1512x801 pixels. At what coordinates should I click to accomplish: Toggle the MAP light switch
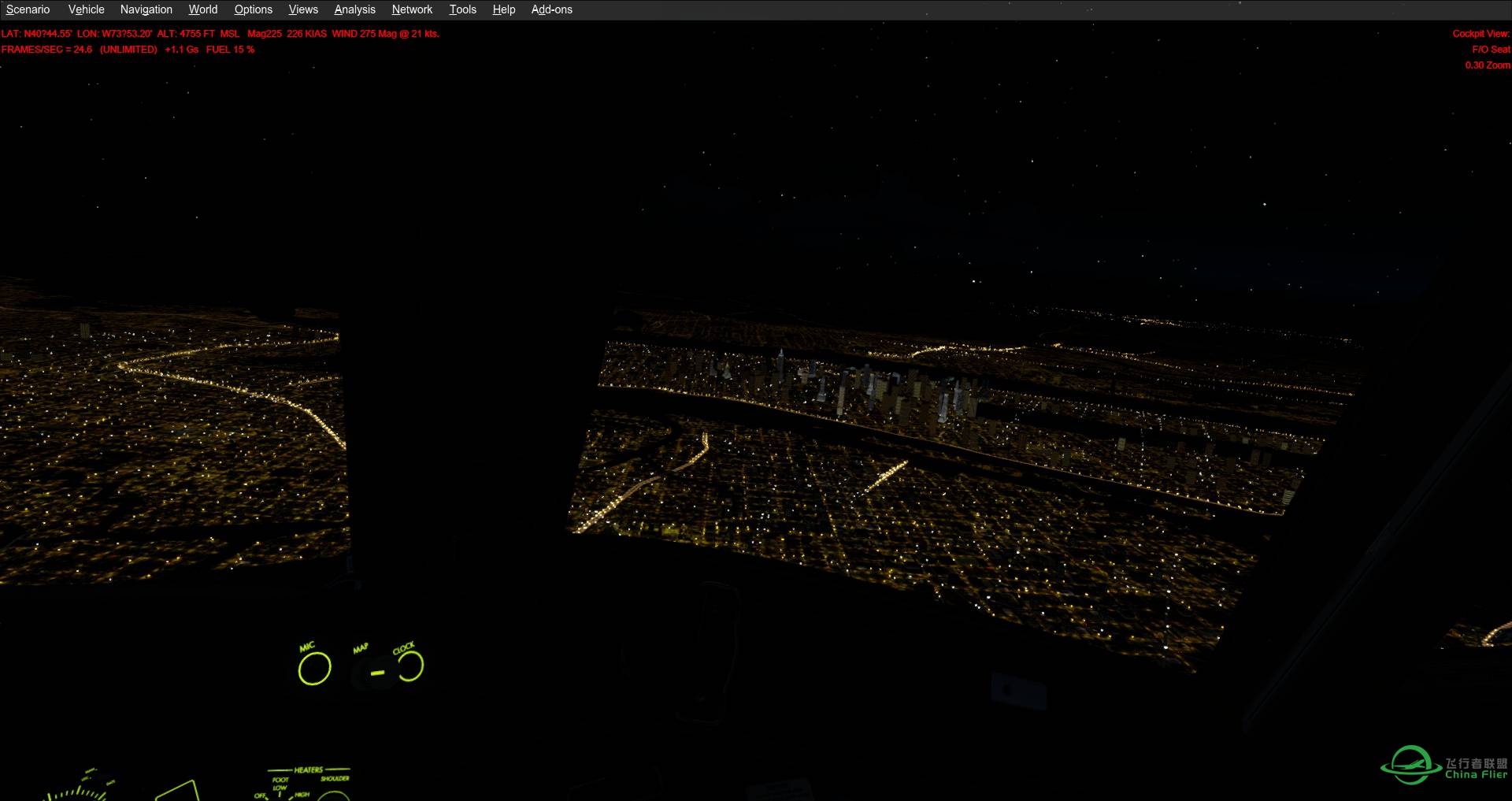click(378, 673)
